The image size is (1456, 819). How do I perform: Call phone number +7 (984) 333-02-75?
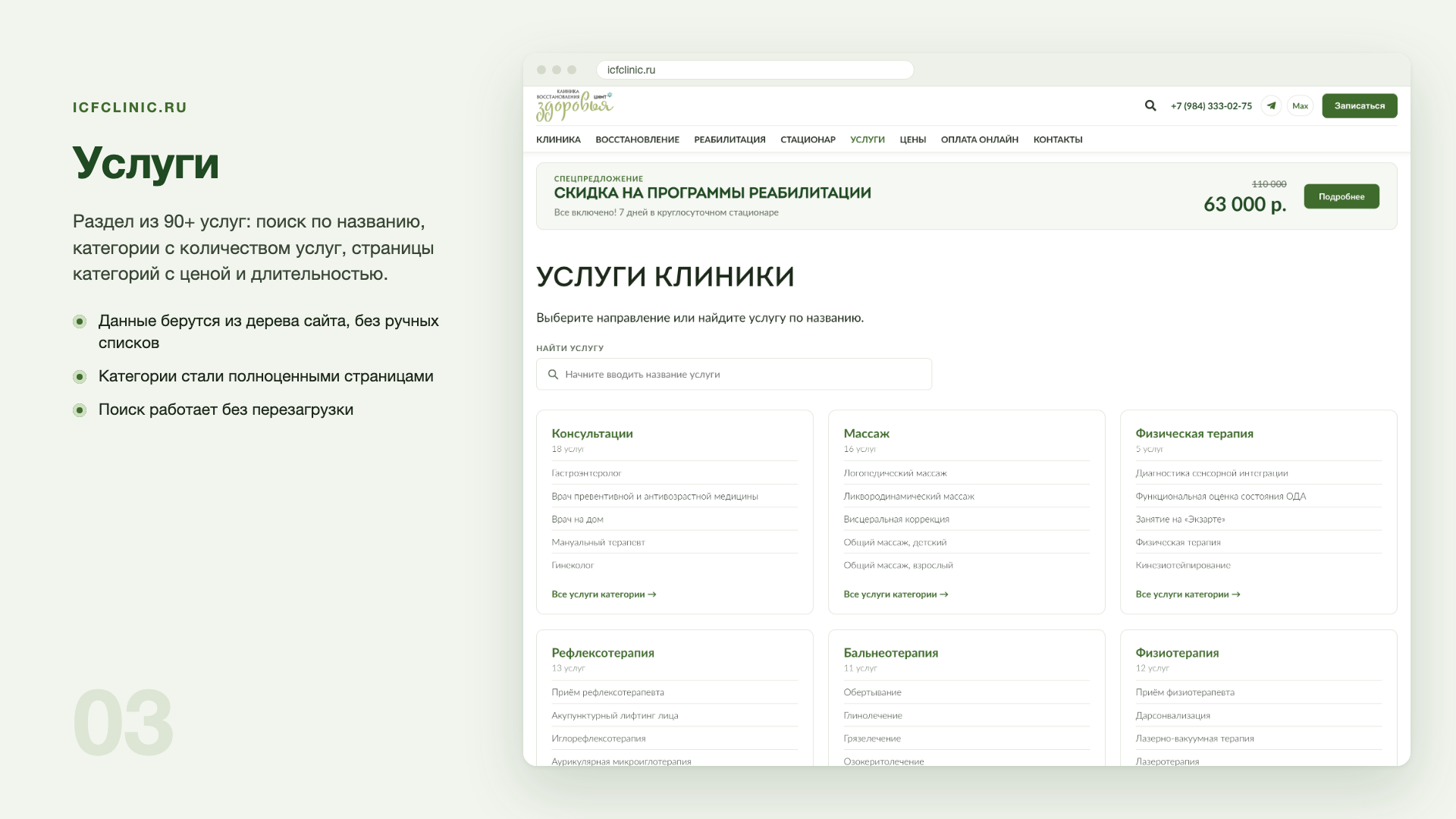point(1211,106)
